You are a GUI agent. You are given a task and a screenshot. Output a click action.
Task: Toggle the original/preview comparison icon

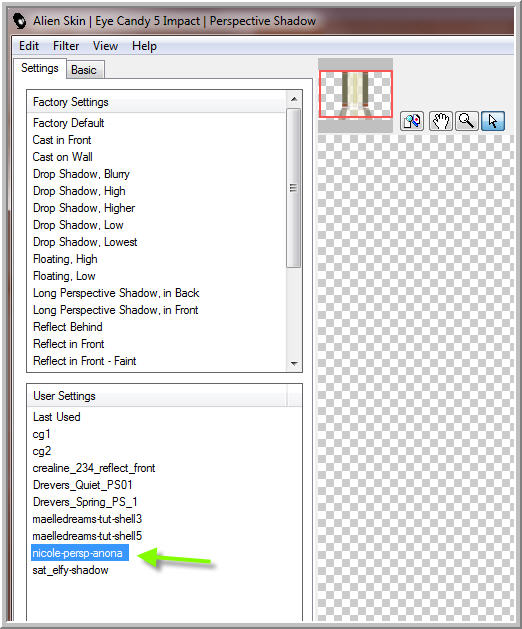coord(412,121)
